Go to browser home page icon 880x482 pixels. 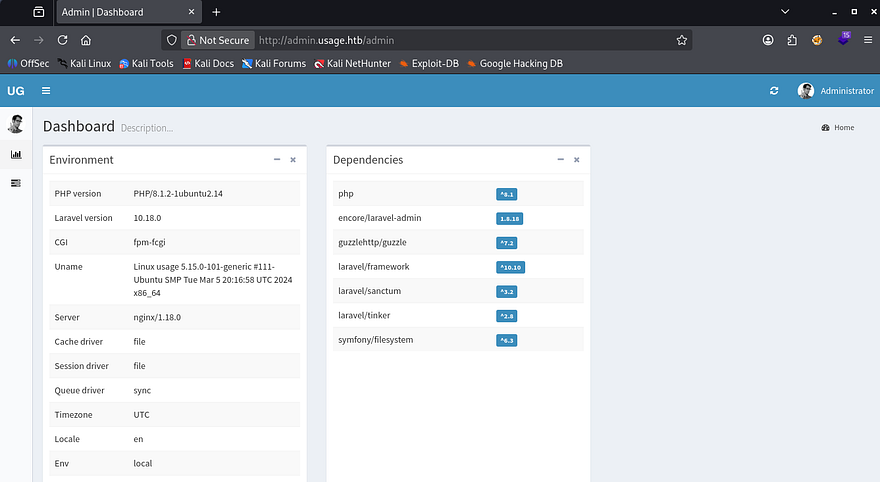pos(86,40)
